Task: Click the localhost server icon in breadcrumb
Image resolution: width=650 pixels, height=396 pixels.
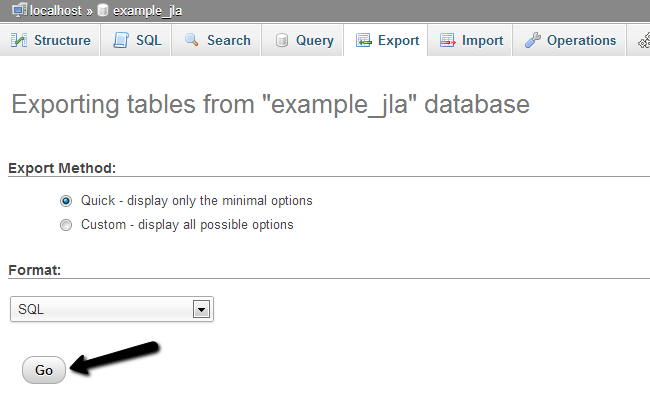Action: pyautogui.click(x=19, y=10)
